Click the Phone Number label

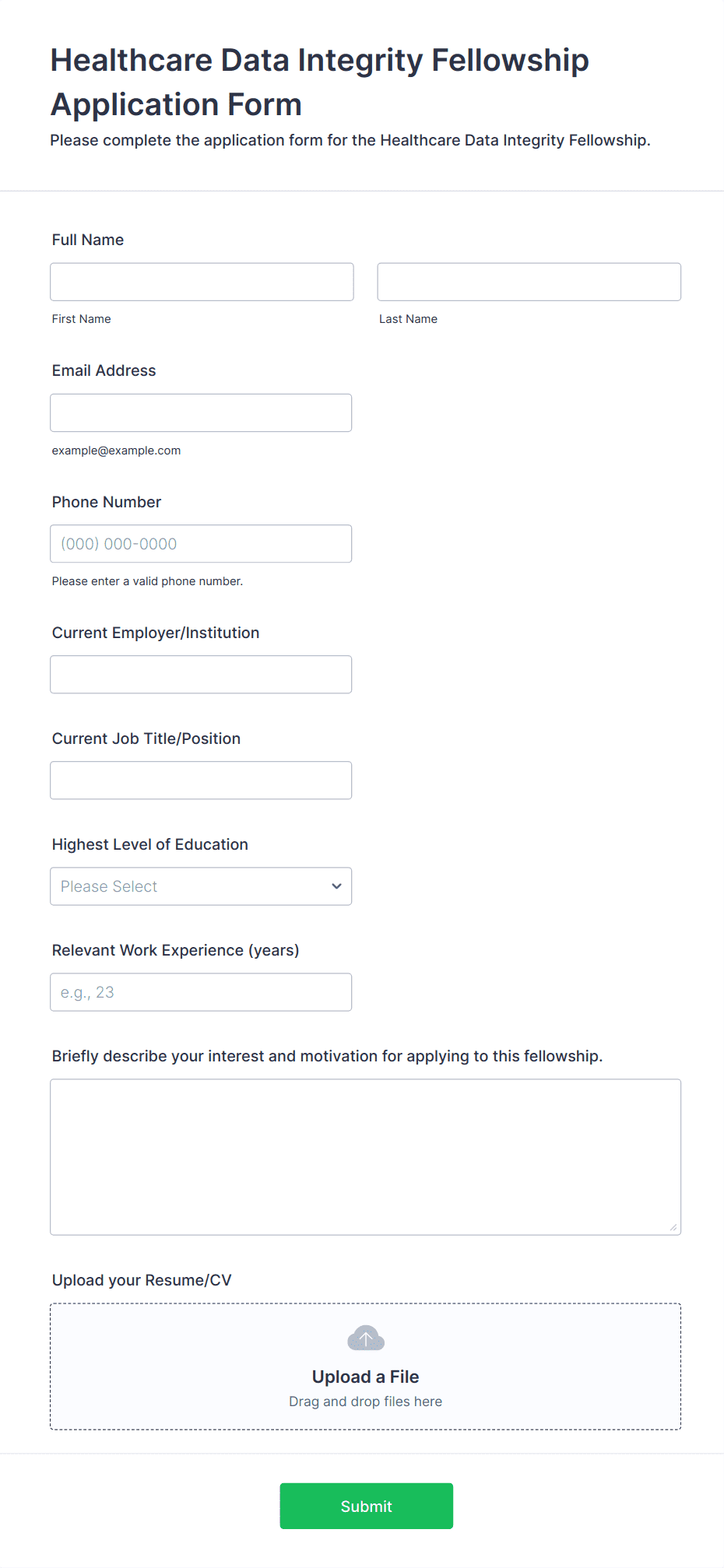pyautogui.click(x=107, y=502)
